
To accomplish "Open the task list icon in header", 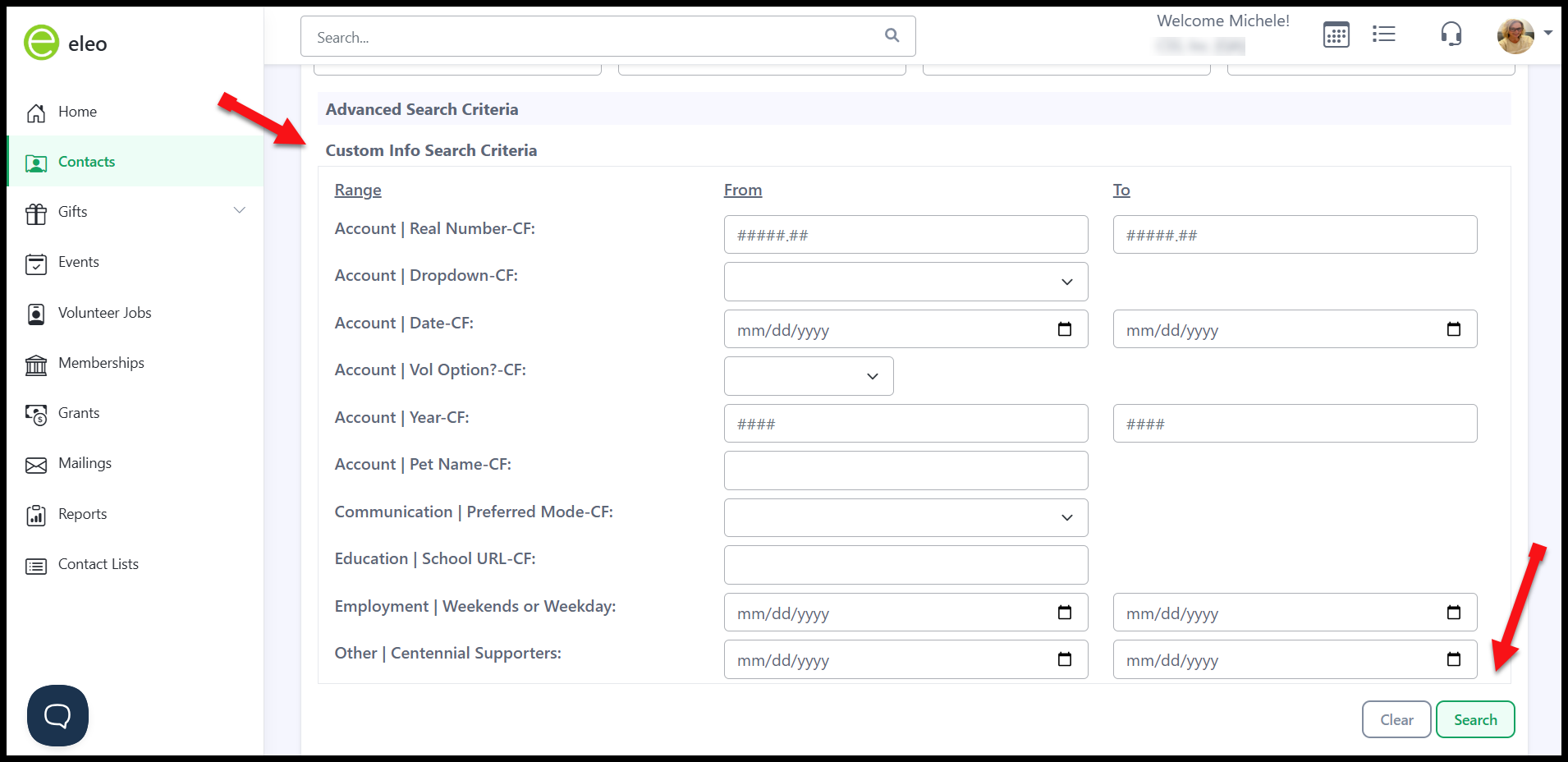I will (1384, 34).
